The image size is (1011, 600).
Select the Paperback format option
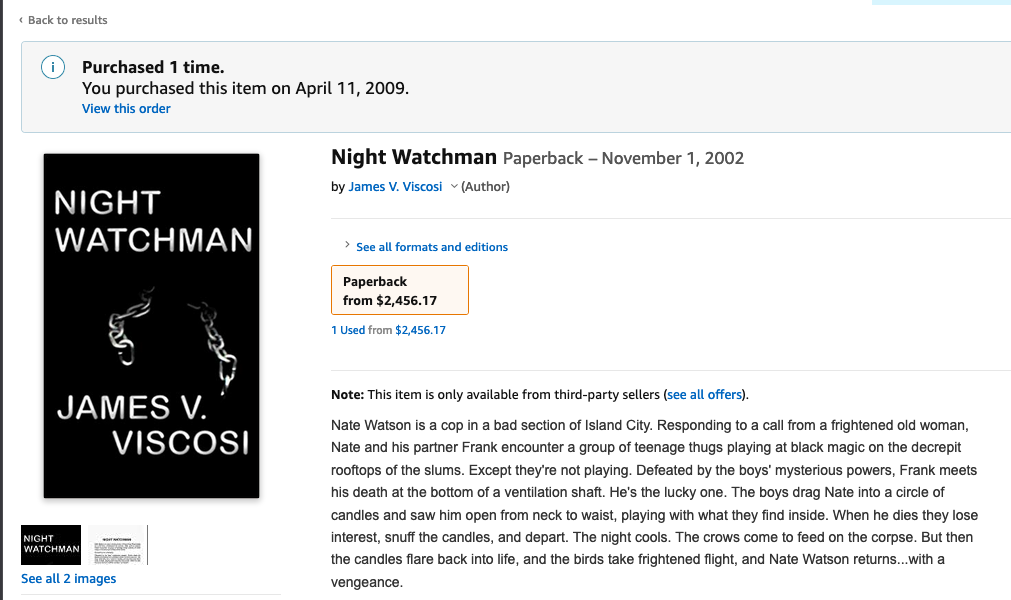tap(399, 290)
